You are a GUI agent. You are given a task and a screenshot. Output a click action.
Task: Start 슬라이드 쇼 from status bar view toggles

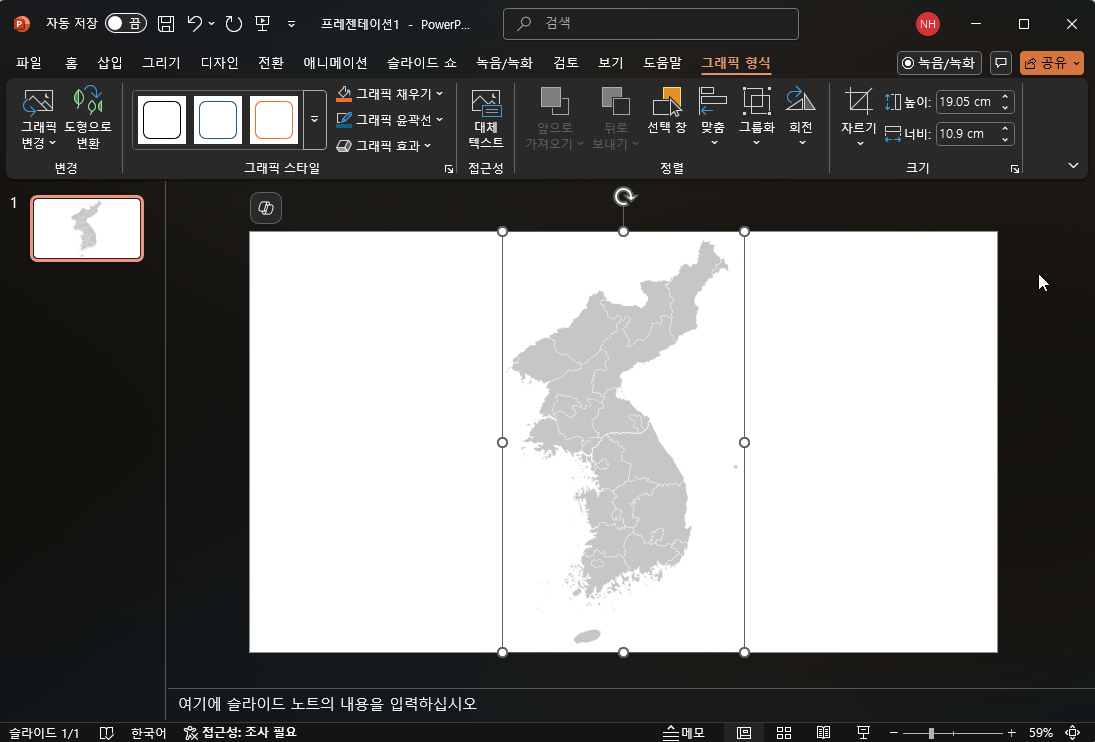pyautogui.click(x=863, y=732)
